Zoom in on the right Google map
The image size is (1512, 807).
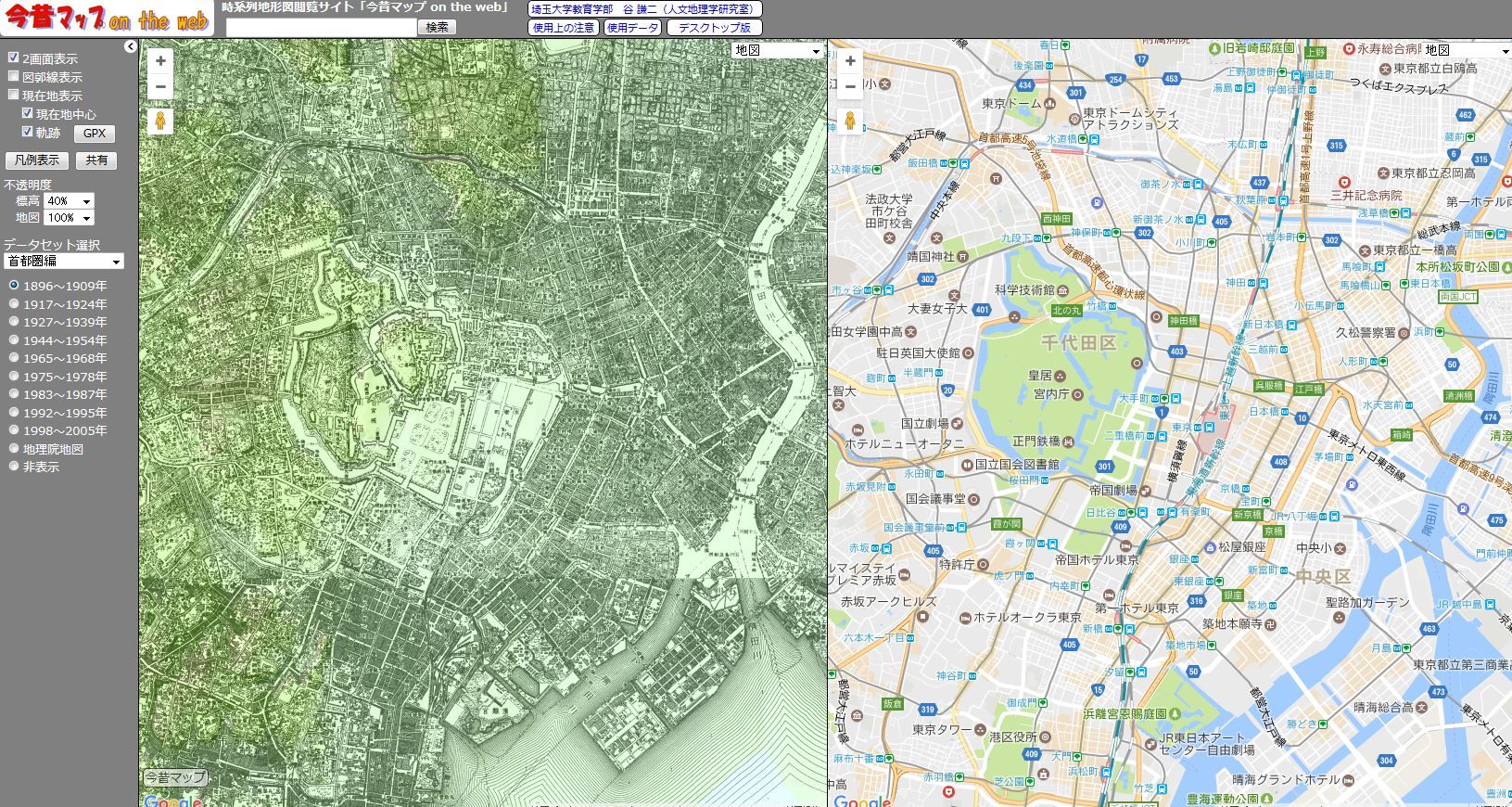[x=850, y=61]
